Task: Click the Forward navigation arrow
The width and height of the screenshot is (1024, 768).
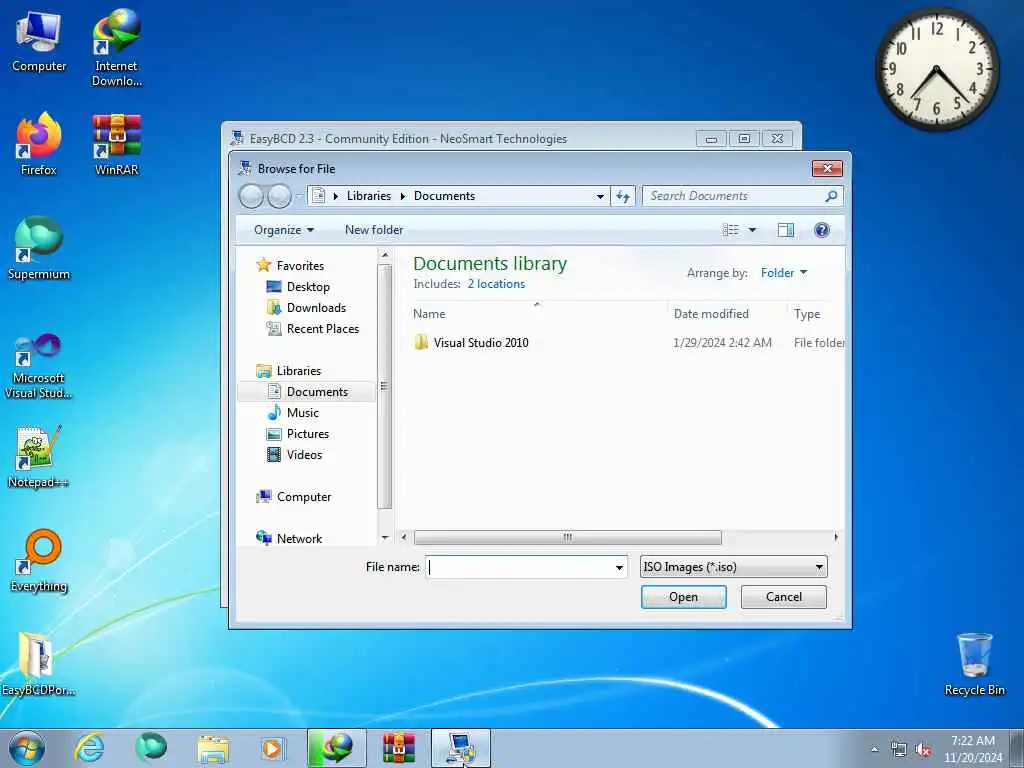Action: pyautogui.click(x=280, y=196)
